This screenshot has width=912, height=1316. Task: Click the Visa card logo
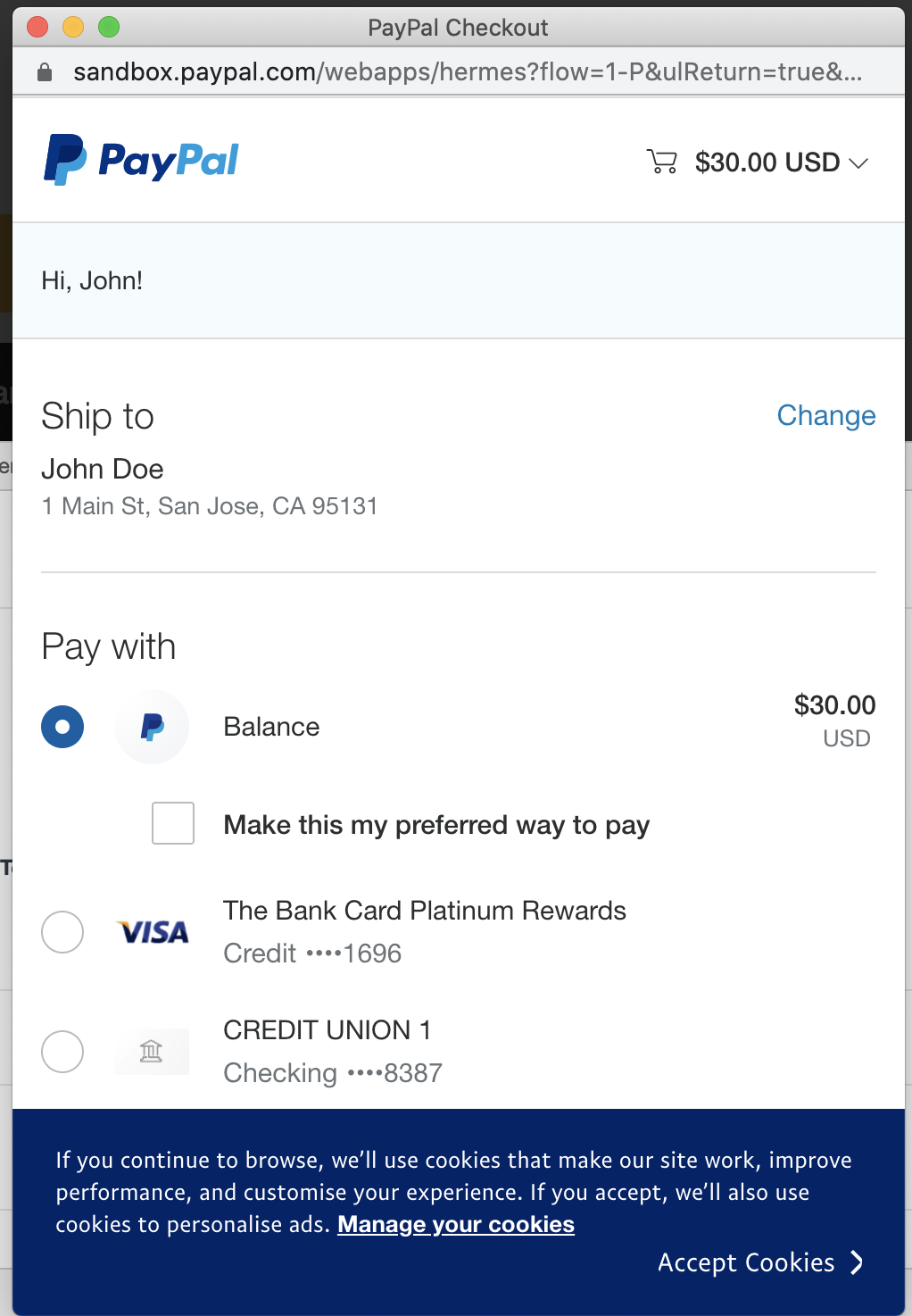click(153, 932)
